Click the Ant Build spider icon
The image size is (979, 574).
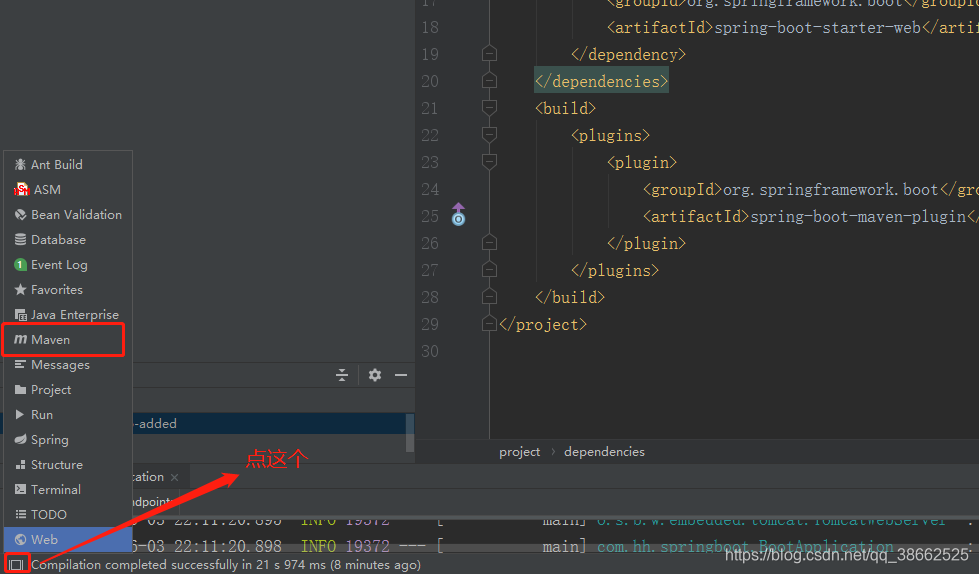point(20,164)
